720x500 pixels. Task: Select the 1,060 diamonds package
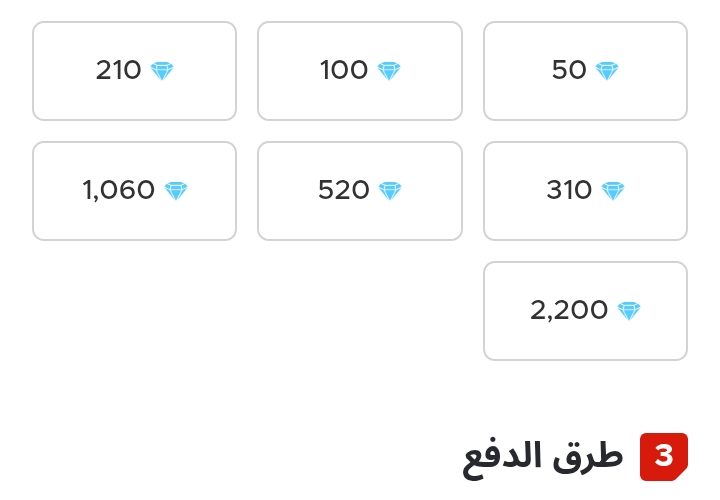pos(135,191)
